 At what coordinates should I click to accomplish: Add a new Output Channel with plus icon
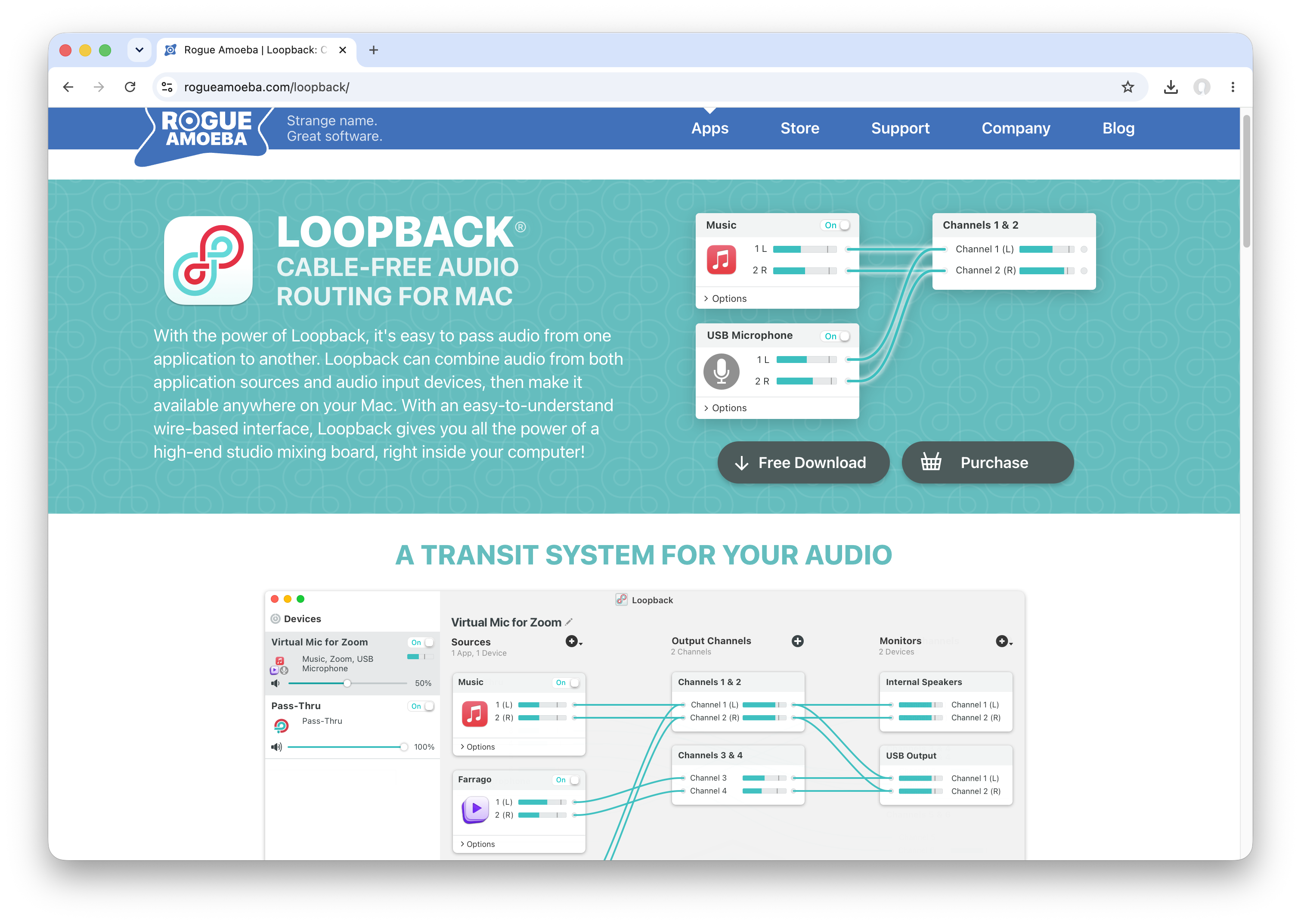pos(798,641)
